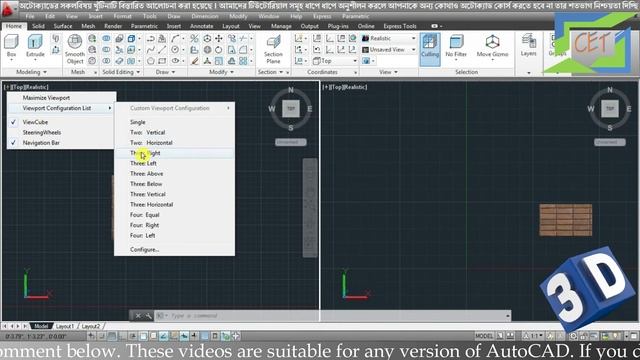Toggle Object Snap in the status bar
The height and width of the screenshot is (360, 640).
tap(143, 336)
